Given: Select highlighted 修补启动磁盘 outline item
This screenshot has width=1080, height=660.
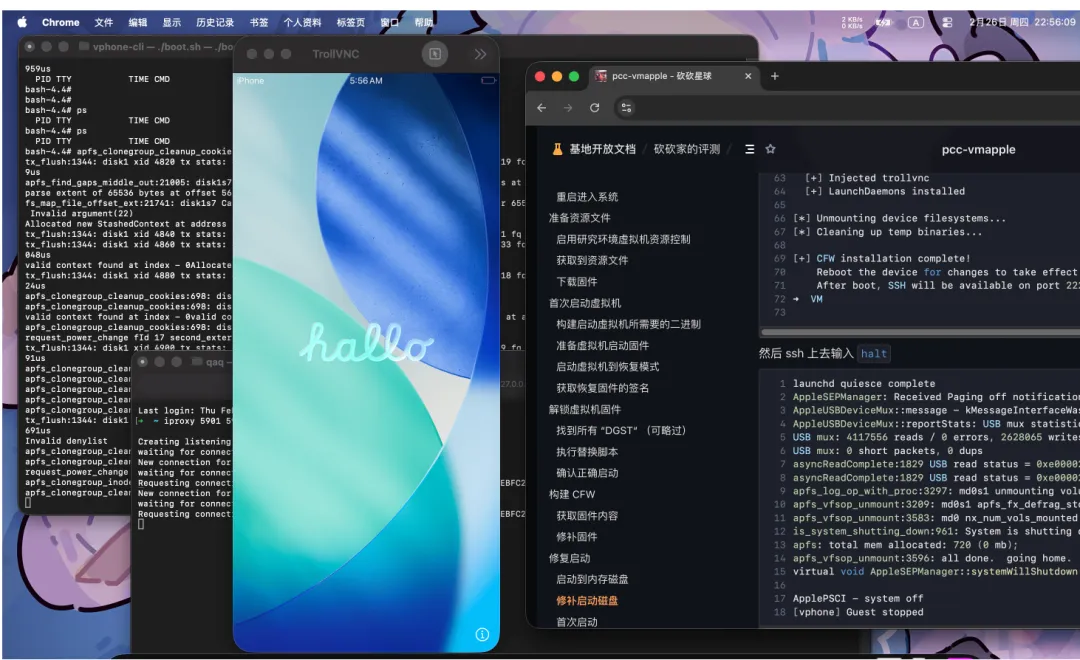Looking at the screenshot, I should pyautogui.click(x=587, y=601).
